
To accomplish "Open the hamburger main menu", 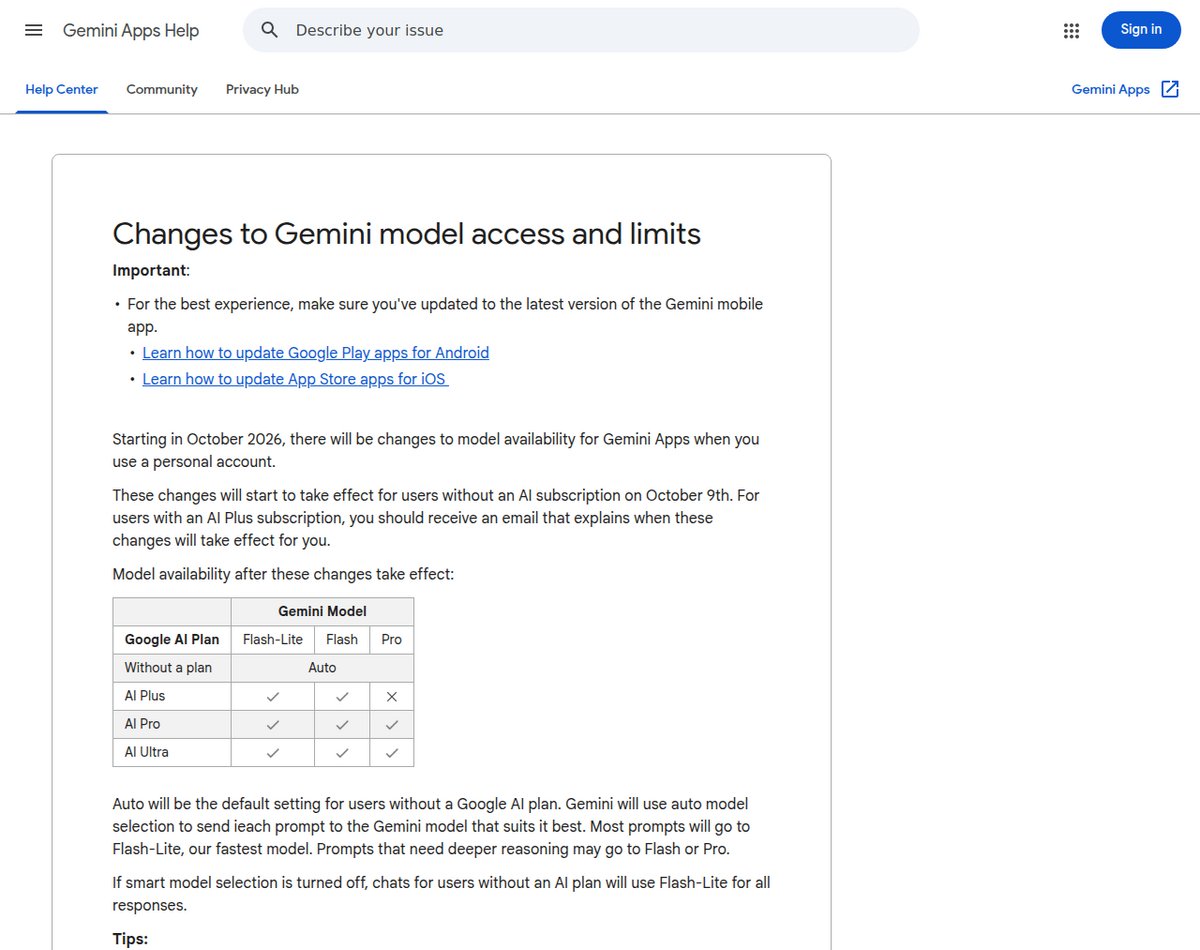I will tap(33, 30).
